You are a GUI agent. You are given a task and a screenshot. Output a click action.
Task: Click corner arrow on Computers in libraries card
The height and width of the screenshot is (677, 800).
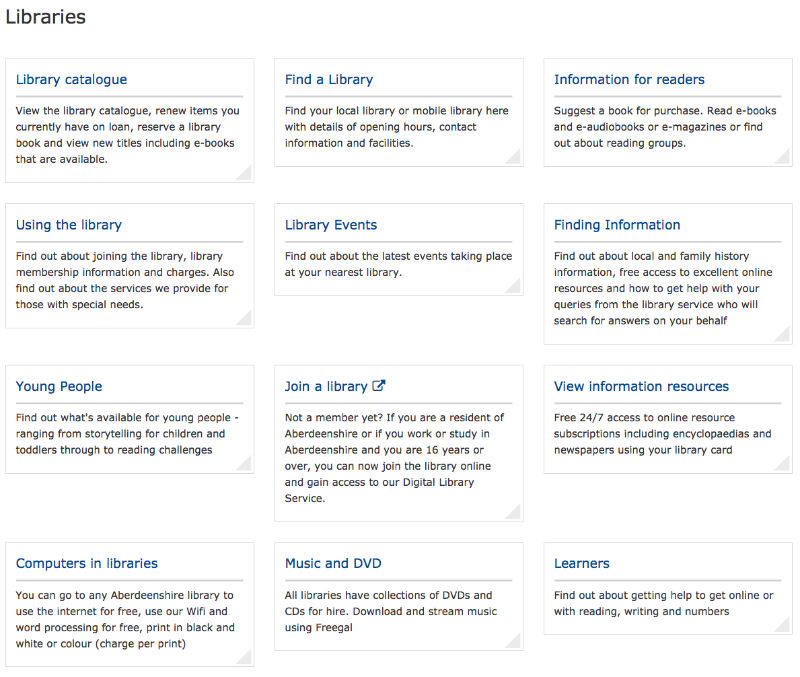244,657
